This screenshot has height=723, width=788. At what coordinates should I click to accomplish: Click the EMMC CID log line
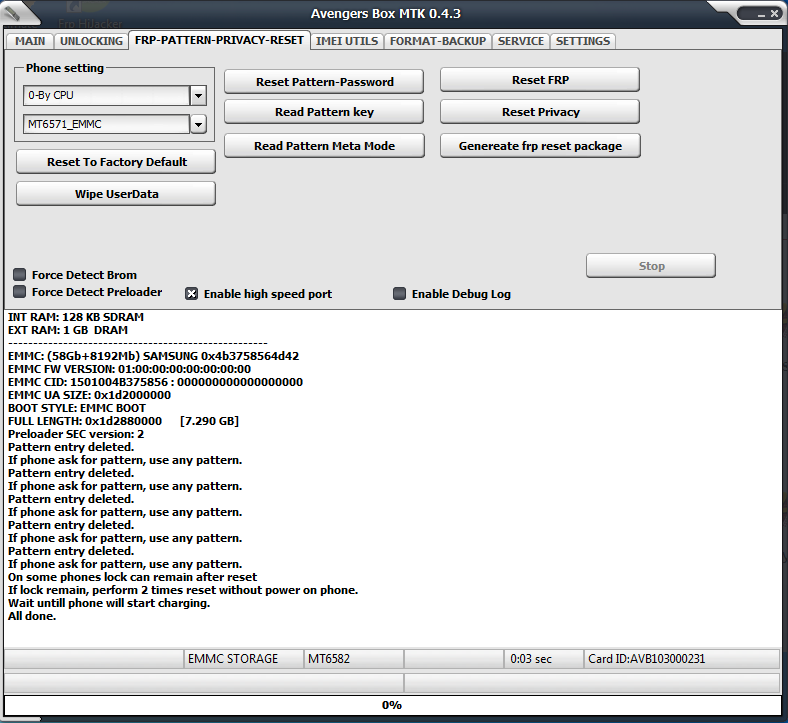pyautogui.click(x=155, y=382)
